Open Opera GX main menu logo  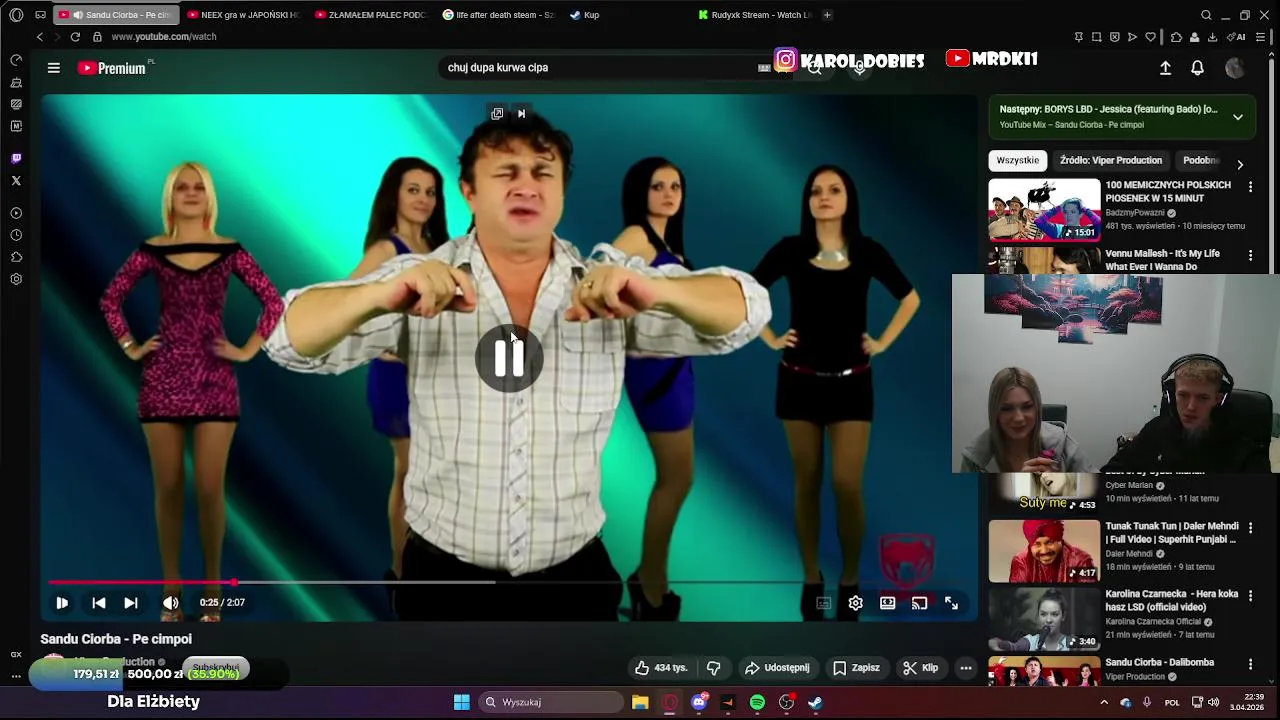[16, 15]
